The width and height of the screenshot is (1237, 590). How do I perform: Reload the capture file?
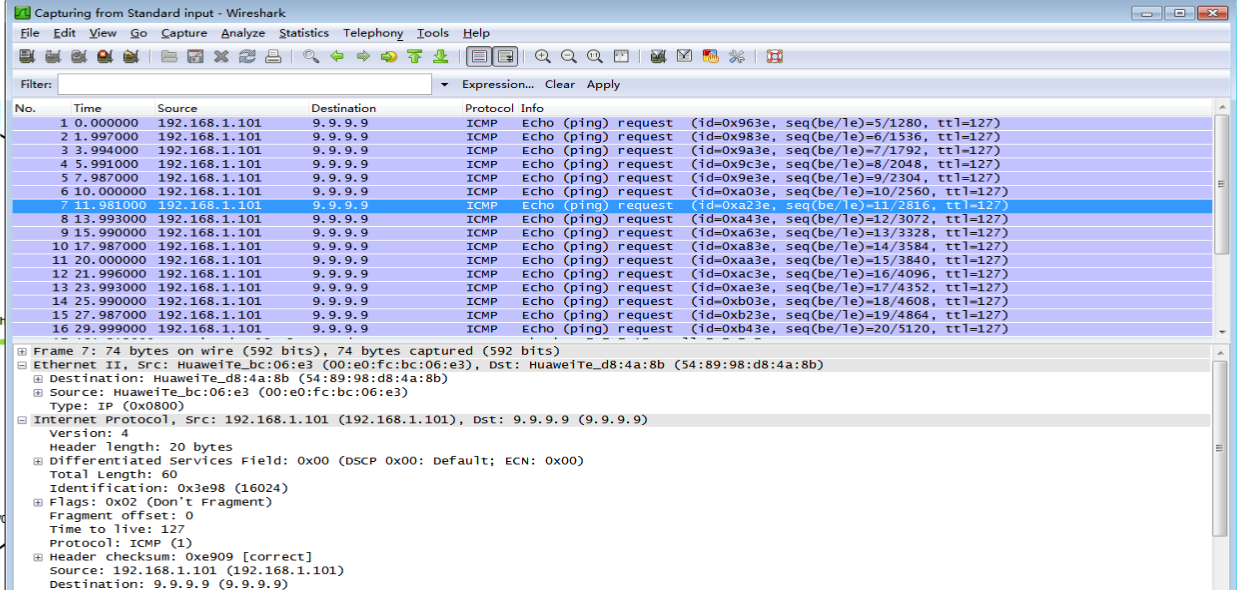pyautogui.click(x=247, y=57)
